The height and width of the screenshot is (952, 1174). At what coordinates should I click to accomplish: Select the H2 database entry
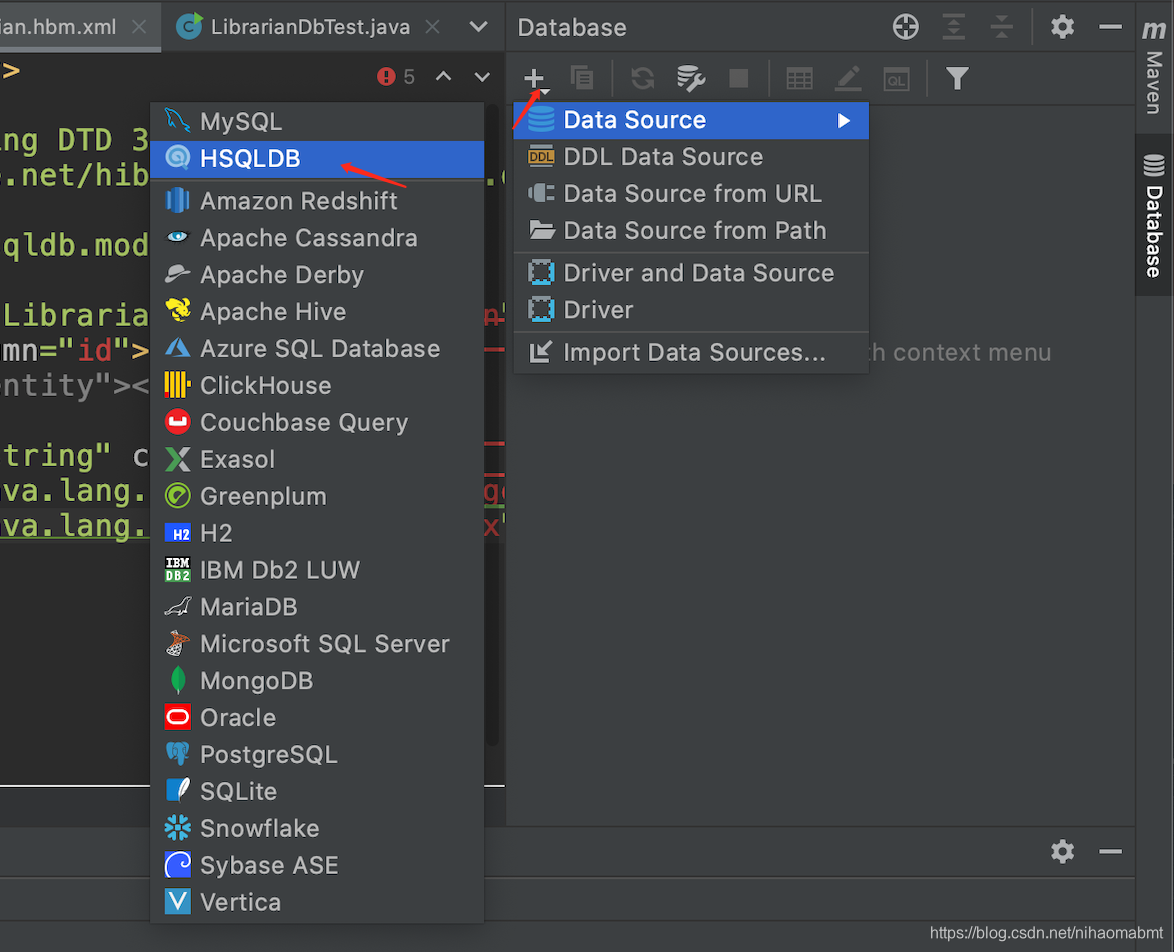click(x=317, y=533)
